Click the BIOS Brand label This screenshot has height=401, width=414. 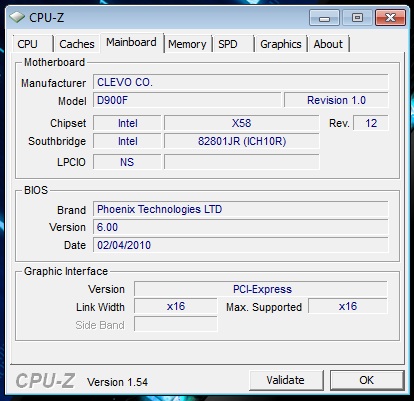(72, 210)
